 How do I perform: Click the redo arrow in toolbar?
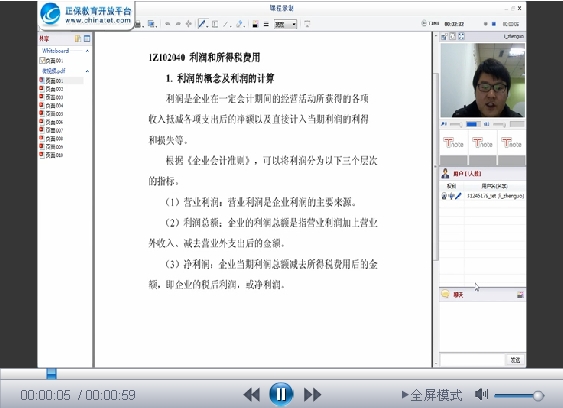coord(178,24)
